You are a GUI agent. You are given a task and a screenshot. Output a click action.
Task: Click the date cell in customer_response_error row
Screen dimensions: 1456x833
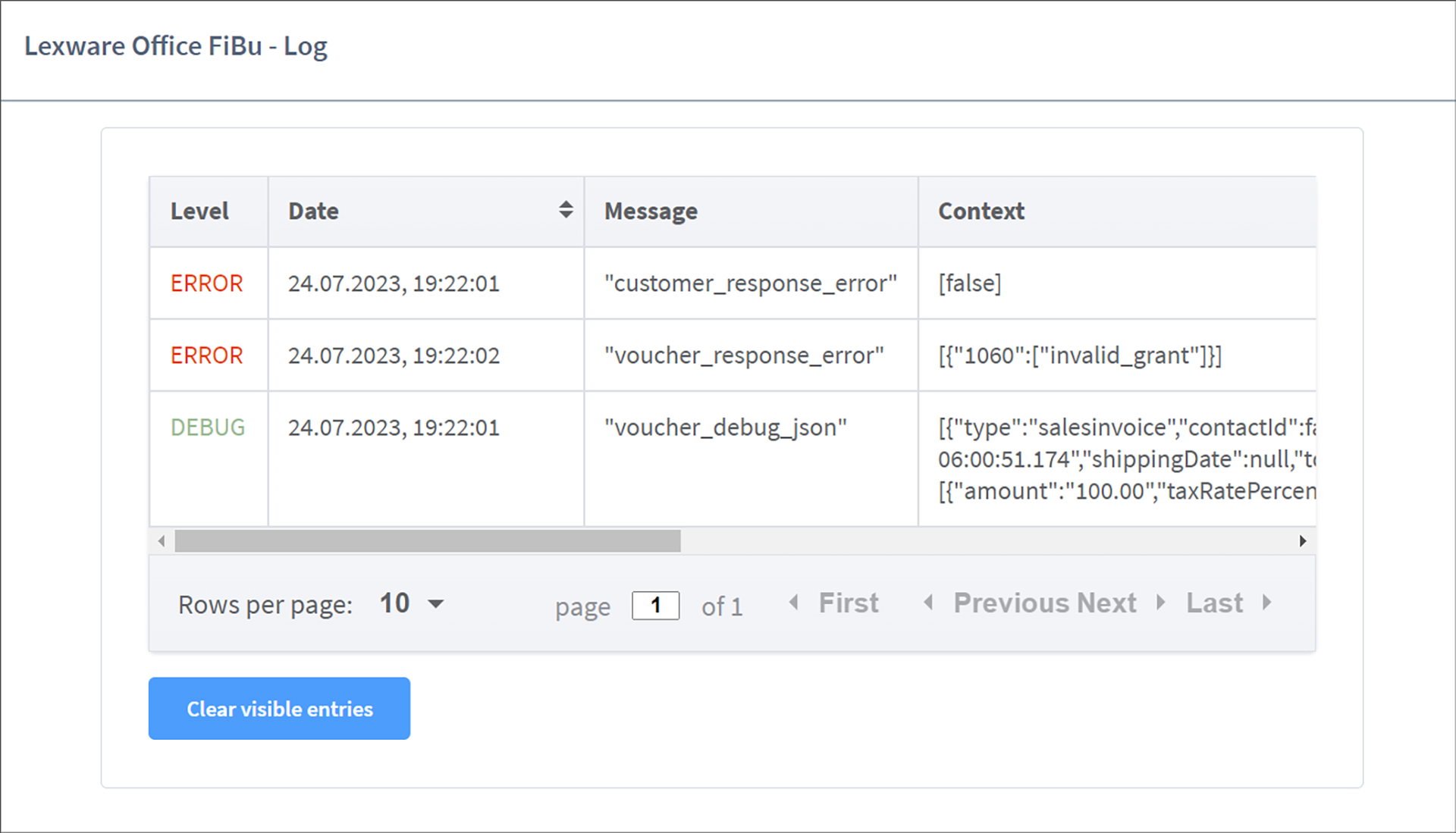(x=426, y=283)
